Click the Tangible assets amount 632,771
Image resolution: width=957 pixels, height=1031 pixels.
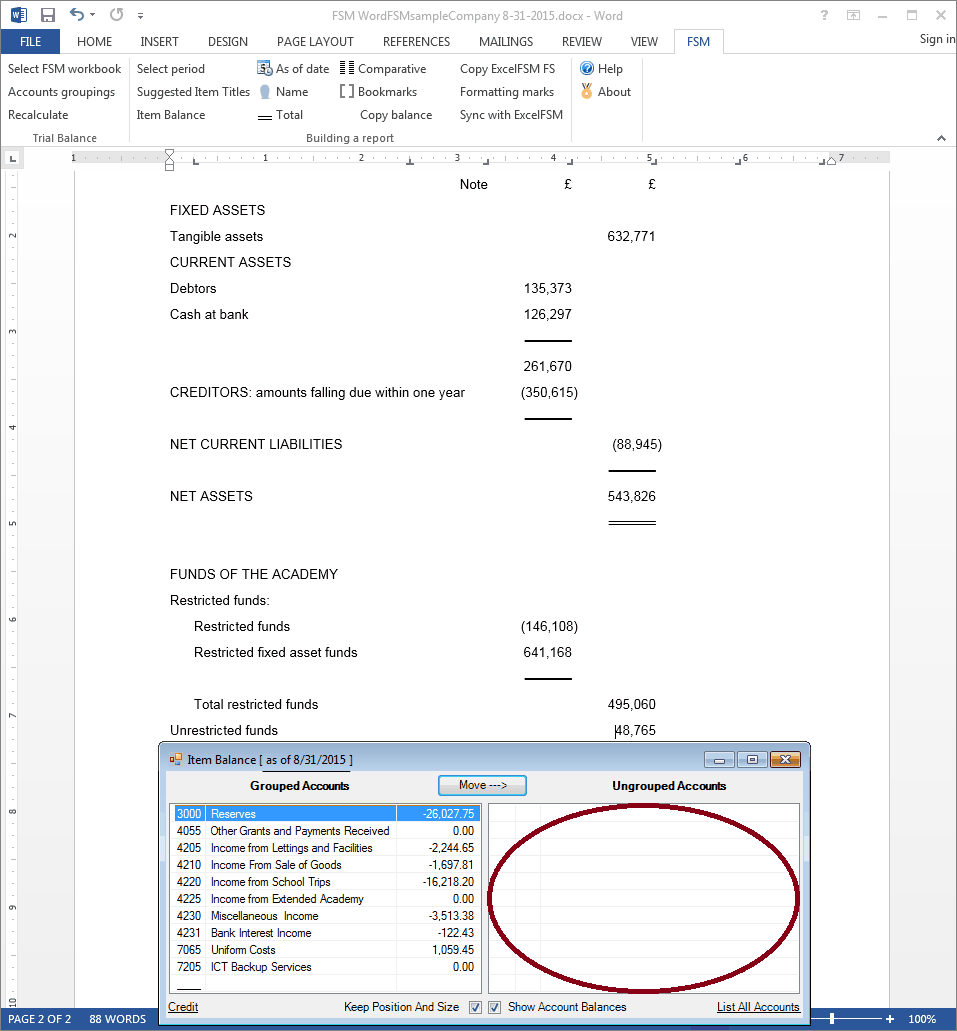point(631,236)
